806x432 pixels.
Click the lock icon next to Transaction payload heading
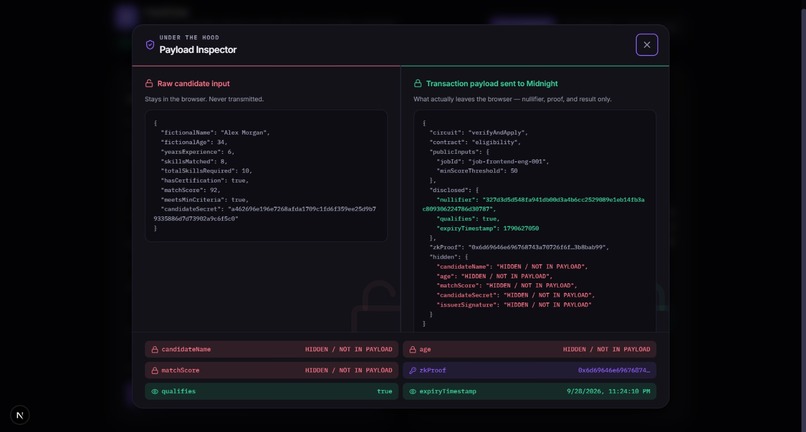tap(418, 83)
